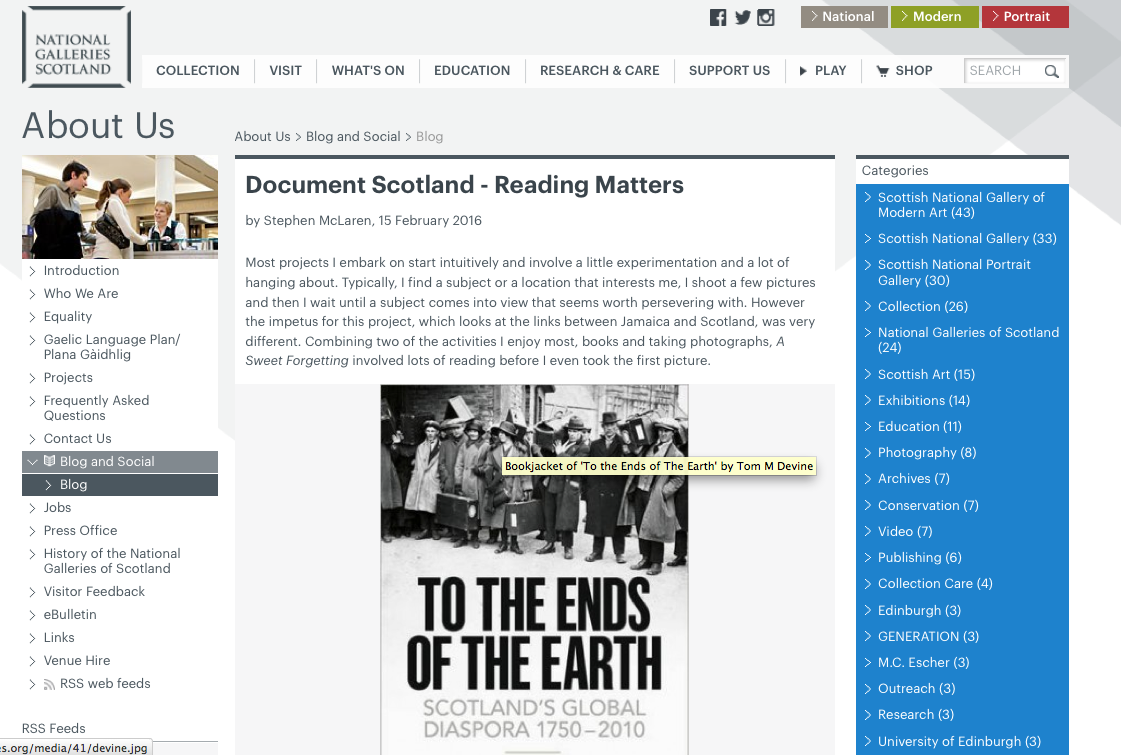Open the Play menu item
The height and width of the screenshot is (755, 1121).
[823, 71]
